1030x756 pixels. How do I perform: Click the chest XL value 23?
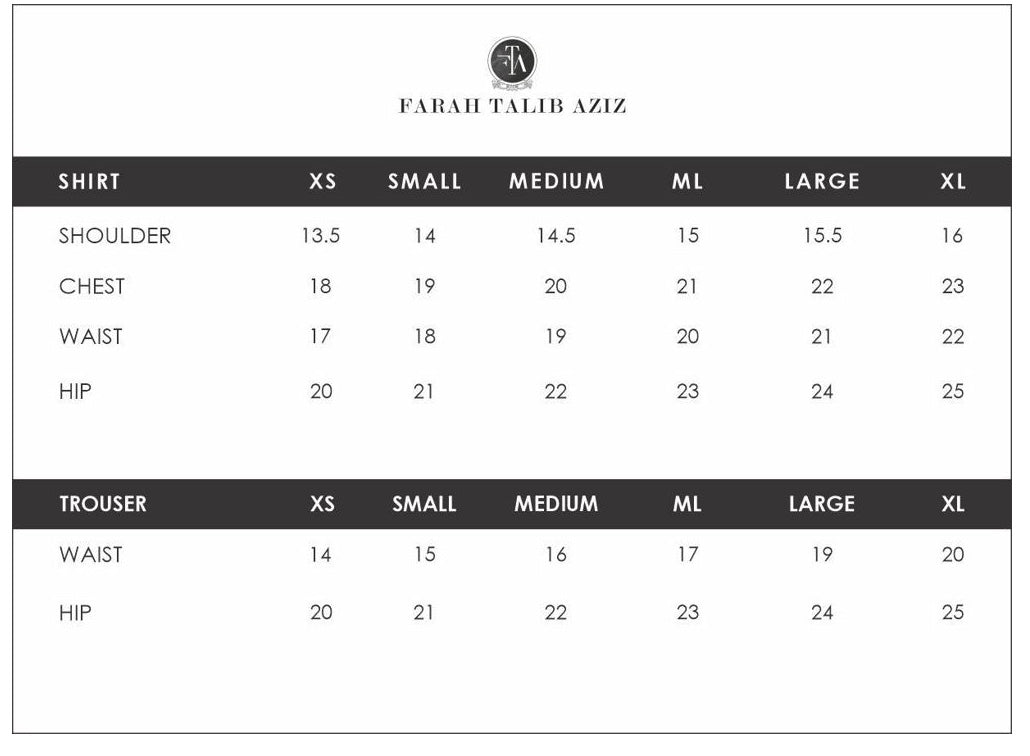953,287
